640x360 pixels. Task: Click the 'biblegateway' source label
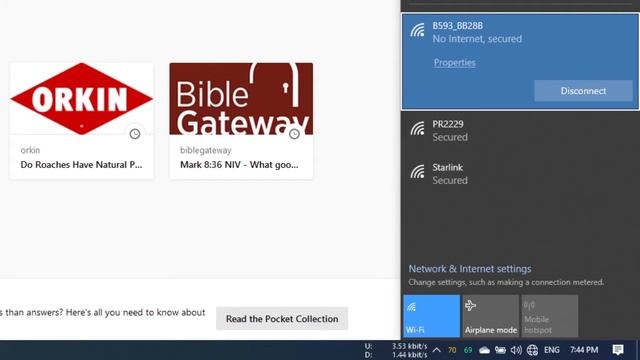206,150
